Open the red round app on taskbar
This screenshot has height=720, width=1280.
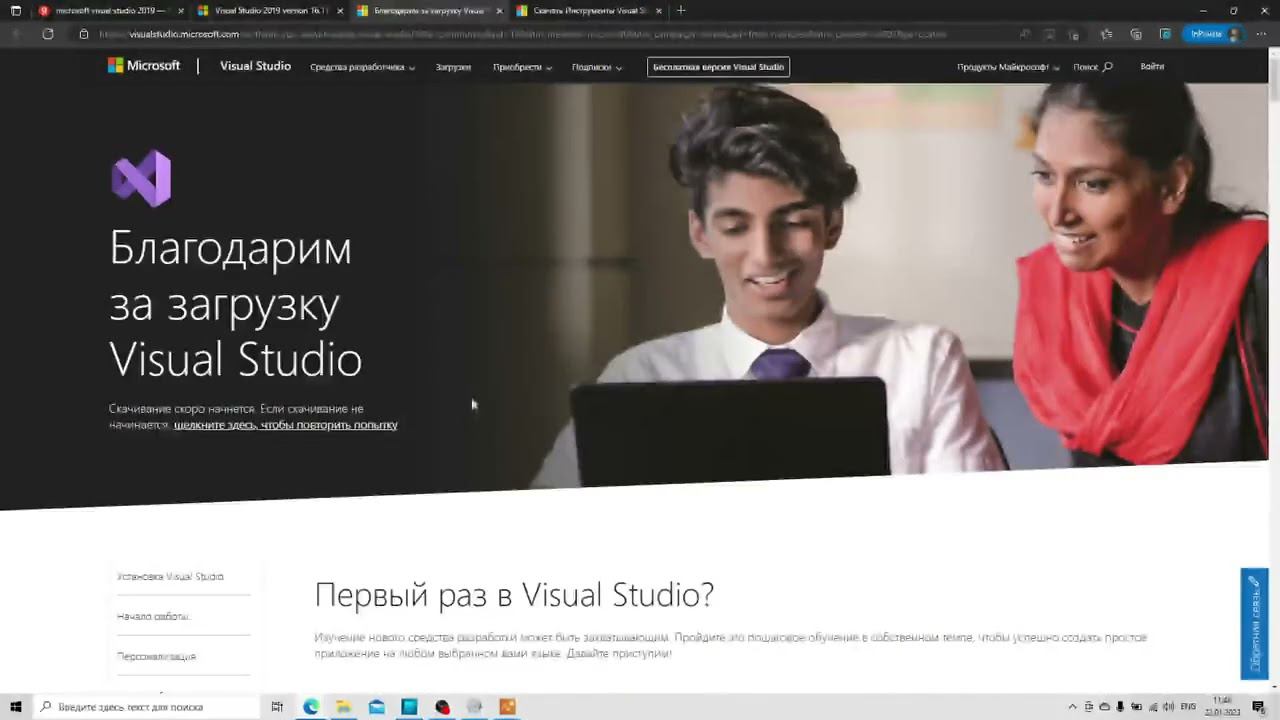(442, 707)
